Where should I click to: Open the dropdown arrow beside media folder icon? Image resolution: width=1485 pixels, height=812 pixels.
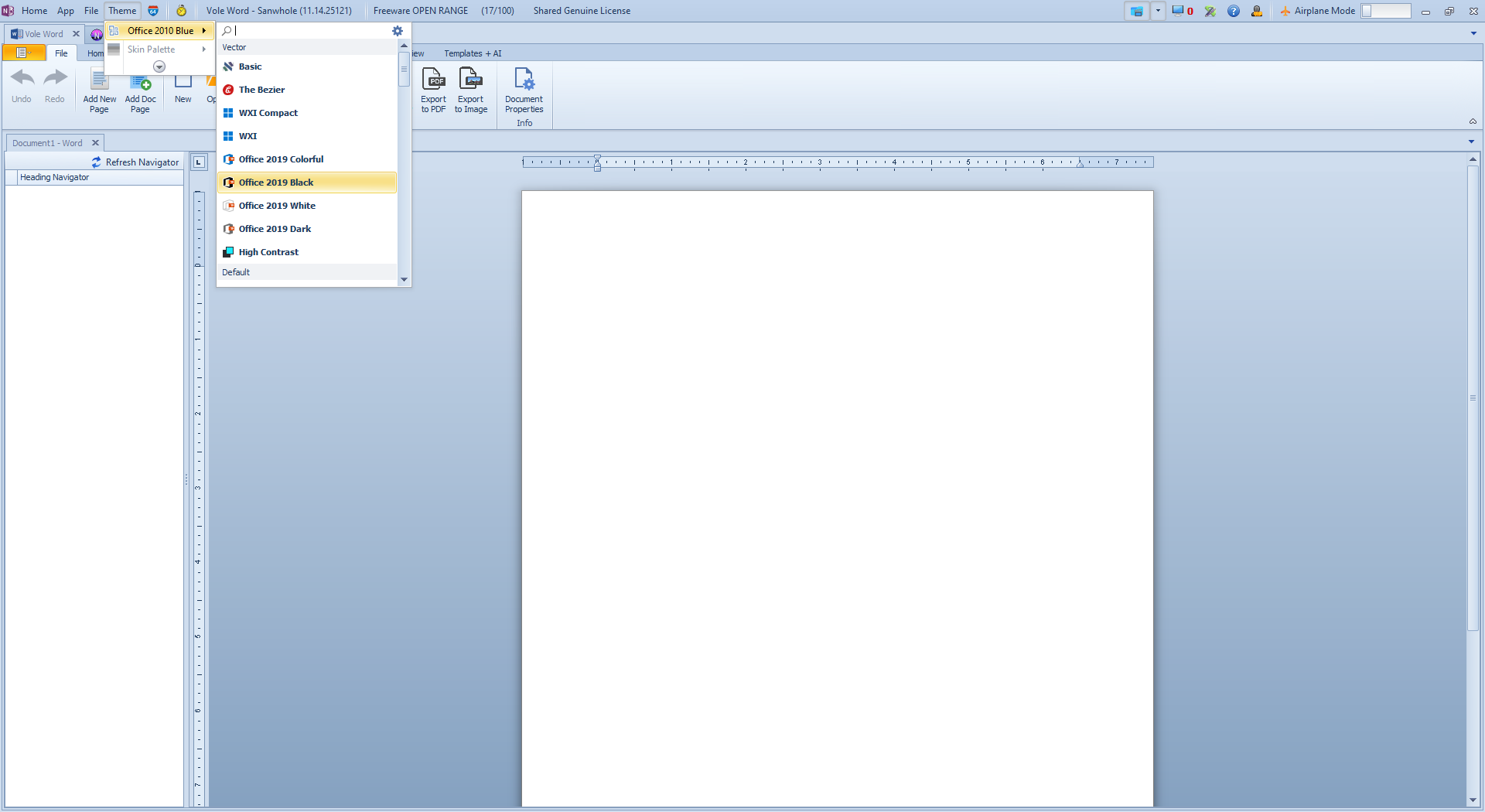pos(1158,11)
